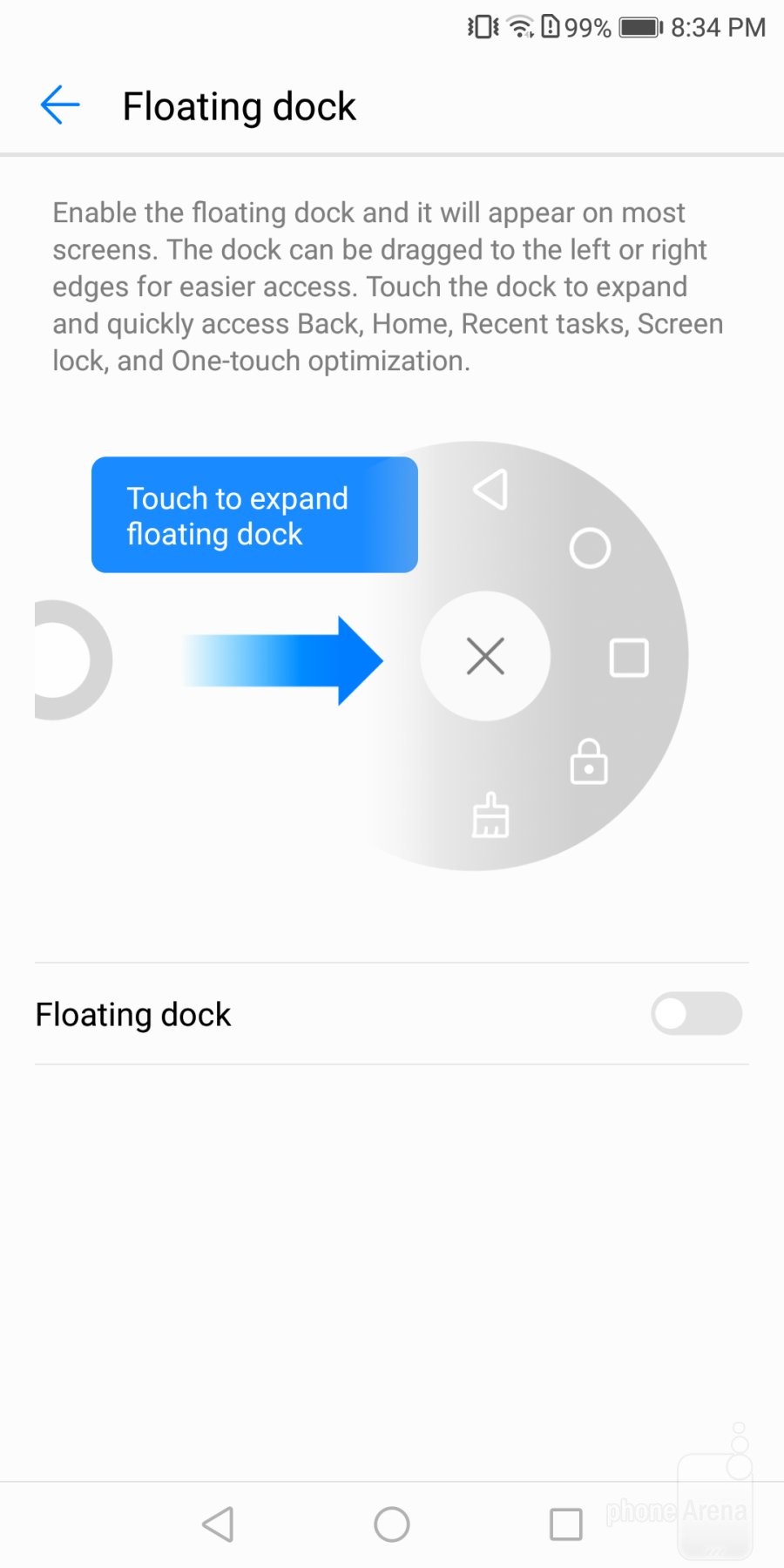Screen dimensions: 784x1568
Task: Tap the battery icon in status bar
Action: pyautogui.click(x=641, y=28)
